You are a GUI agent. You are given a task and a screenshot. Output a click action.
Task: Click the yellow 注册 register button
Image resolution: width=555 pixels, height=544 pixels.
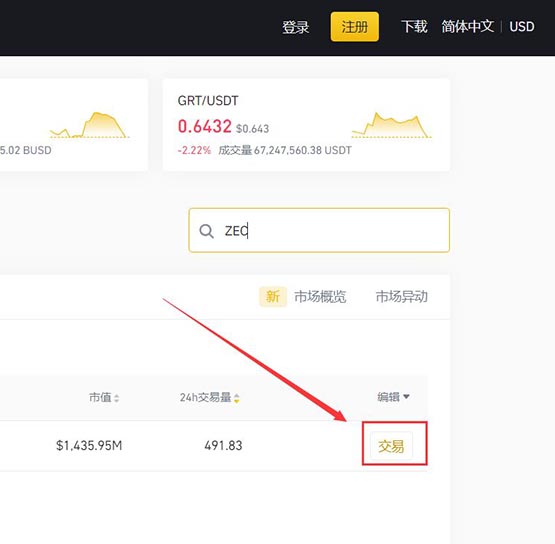point(355,27)
